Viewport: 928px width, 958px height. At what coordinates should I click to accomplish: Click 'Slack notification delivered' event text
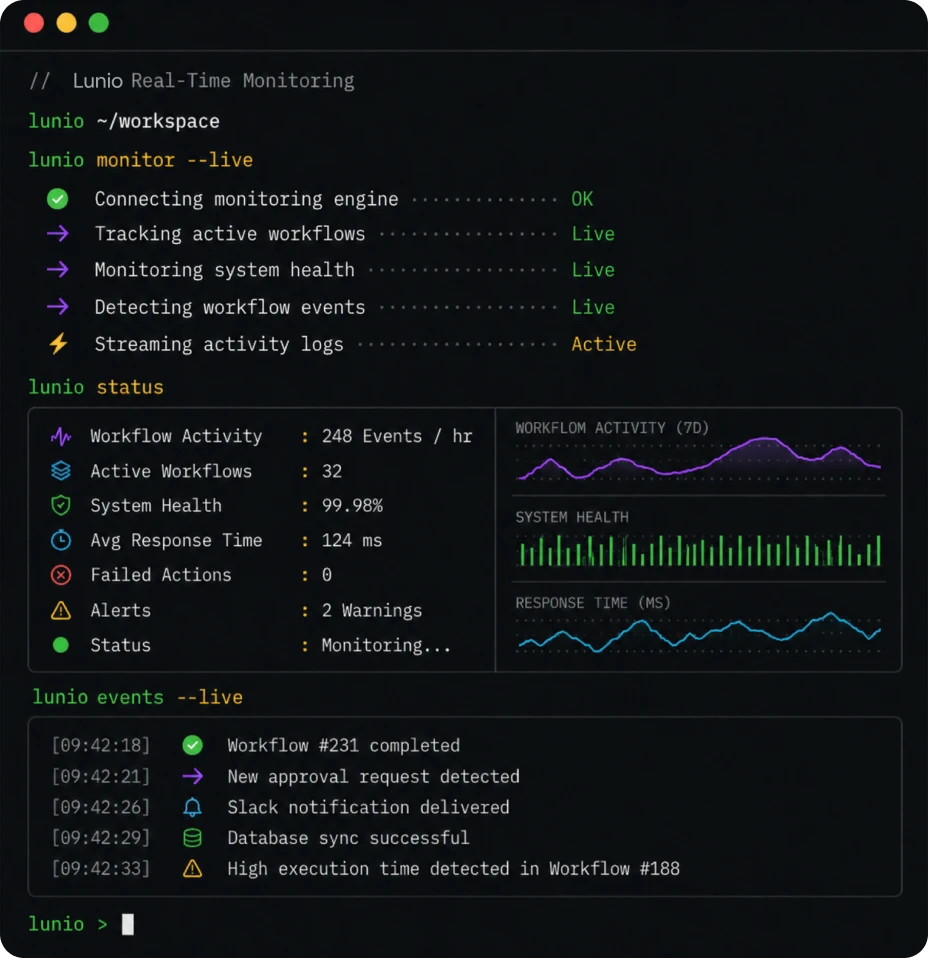click(x=368, y=807)
